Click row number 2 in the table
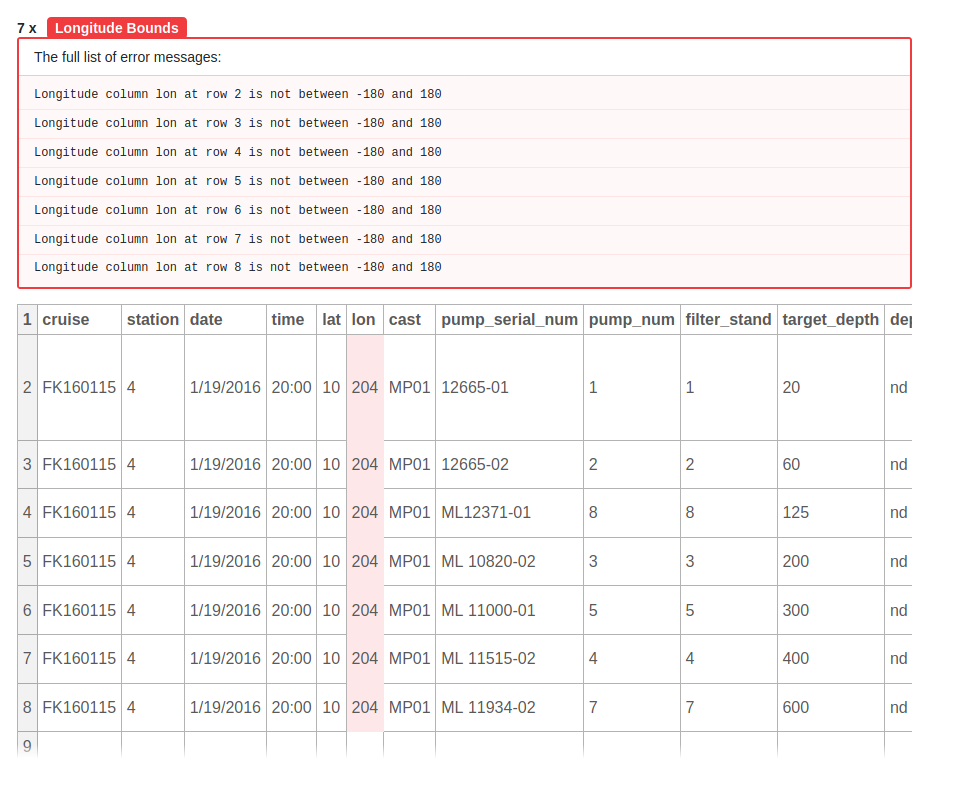The width and height of the screenshot is (961, 790). [28, 387]
